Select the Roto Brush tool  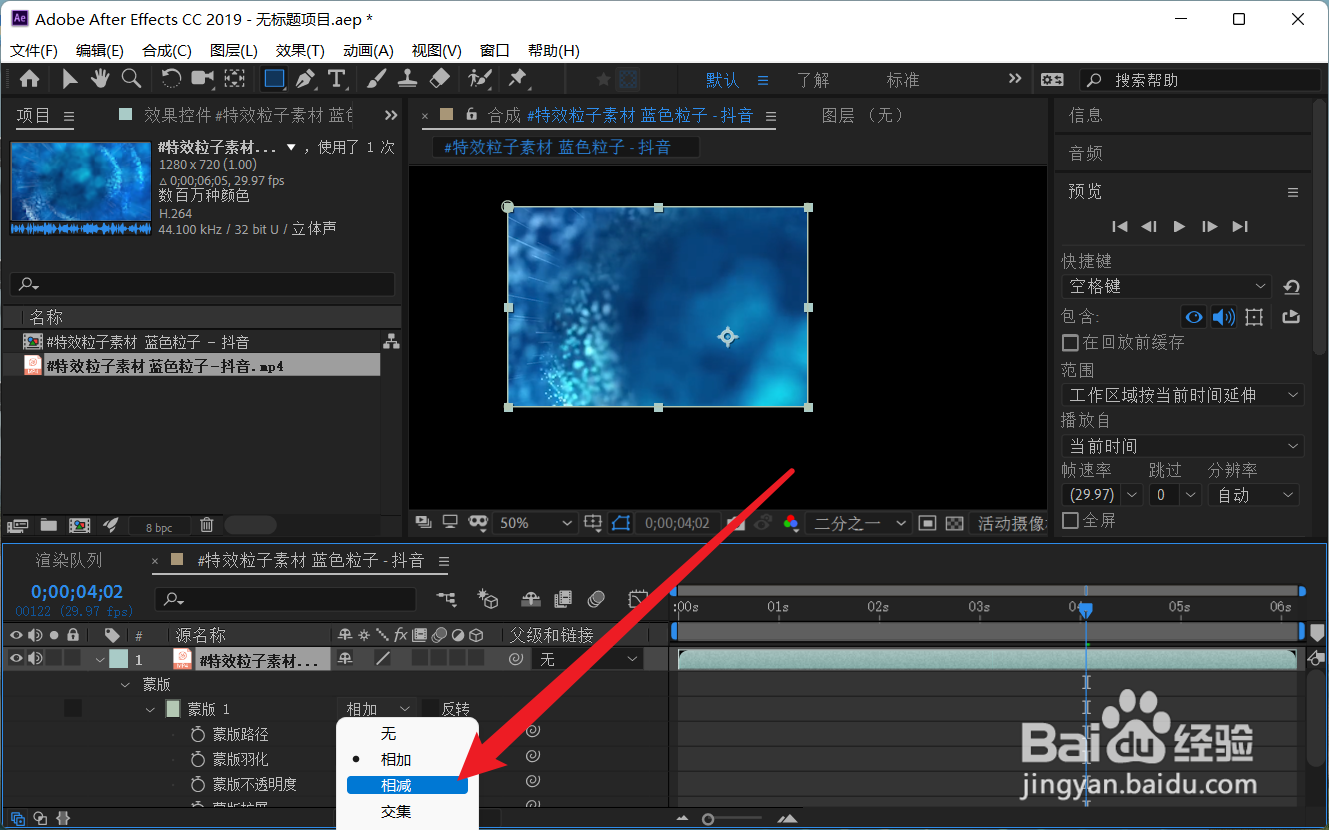(480, 79)
